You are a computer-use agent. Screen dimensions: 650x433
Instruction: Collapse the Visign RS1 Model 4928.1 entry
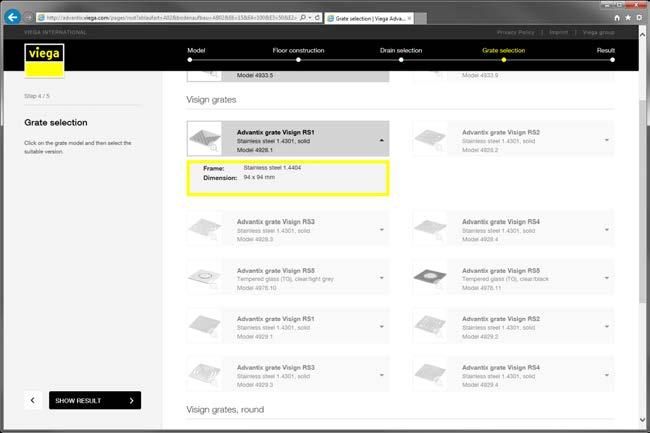click(x=381, y=140)
